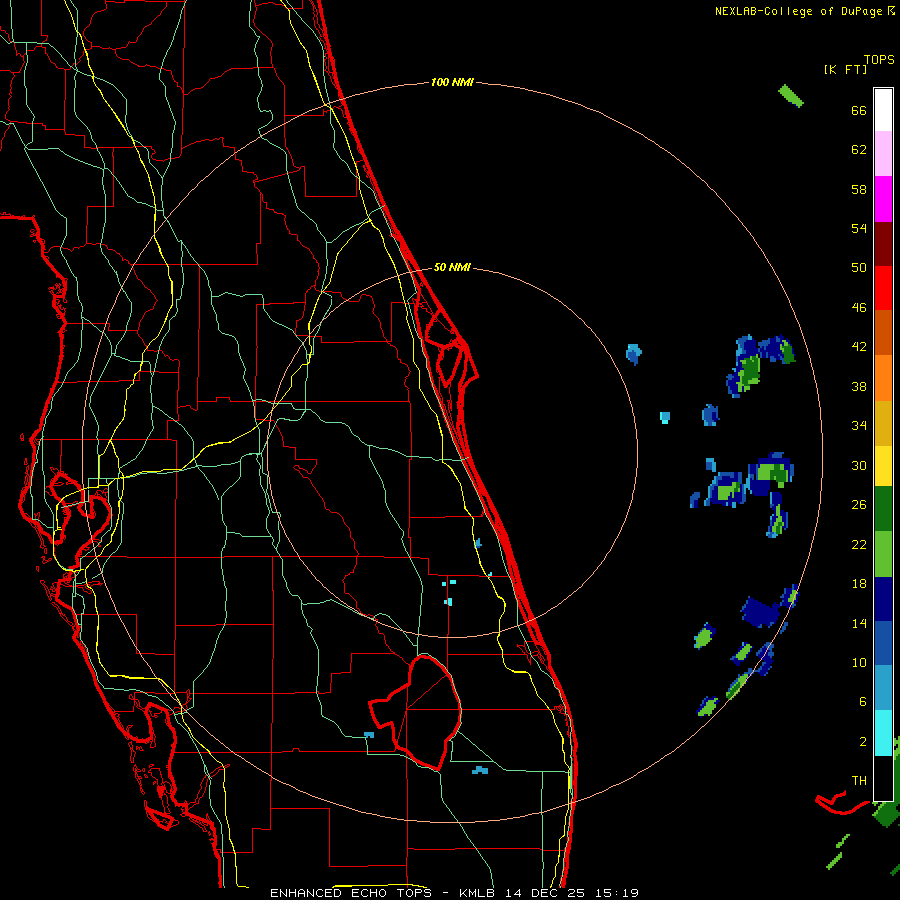Click the '100 NMI' range ring label
This screenshot has height=900, width=900.
pos(452,83)
